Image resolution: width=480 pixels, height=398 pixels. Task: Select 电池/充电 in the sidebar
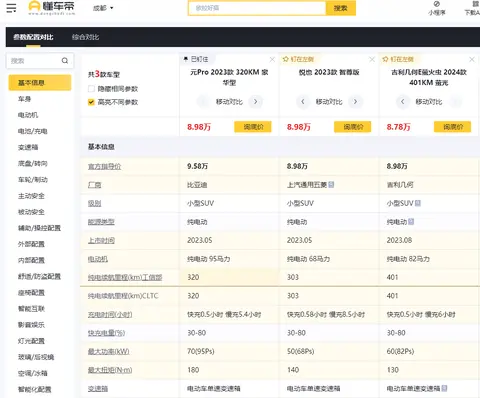32,131
